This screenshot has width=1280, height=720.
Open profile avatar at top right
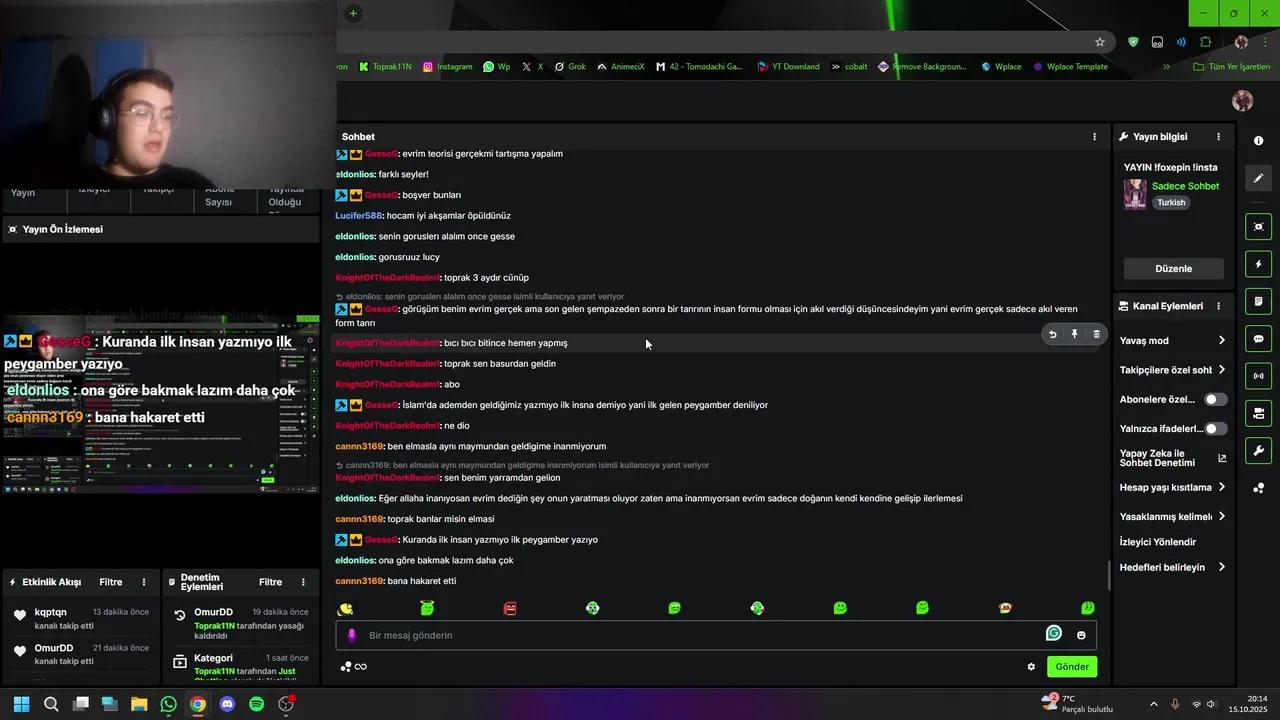tap(1243, 101)
